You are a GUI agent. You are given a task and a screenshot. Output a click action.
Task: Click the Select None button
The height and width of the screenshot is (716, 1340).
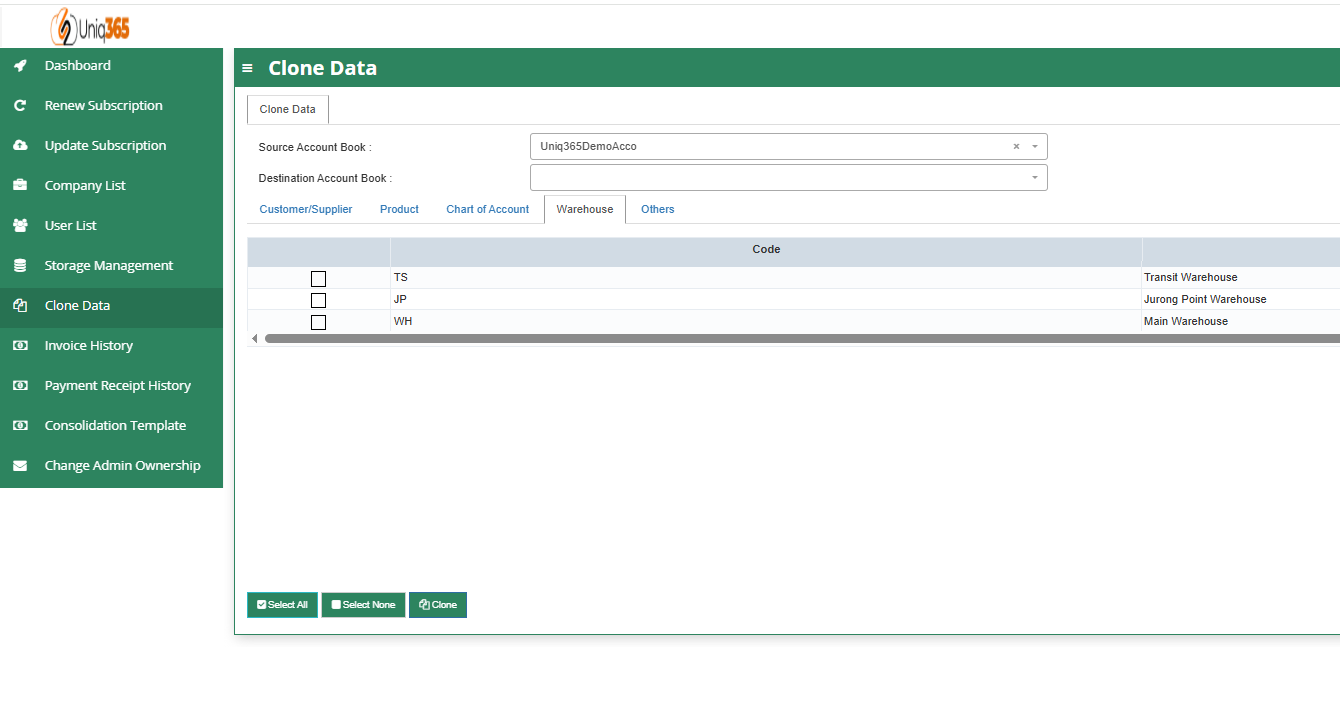tap(363, 605)
